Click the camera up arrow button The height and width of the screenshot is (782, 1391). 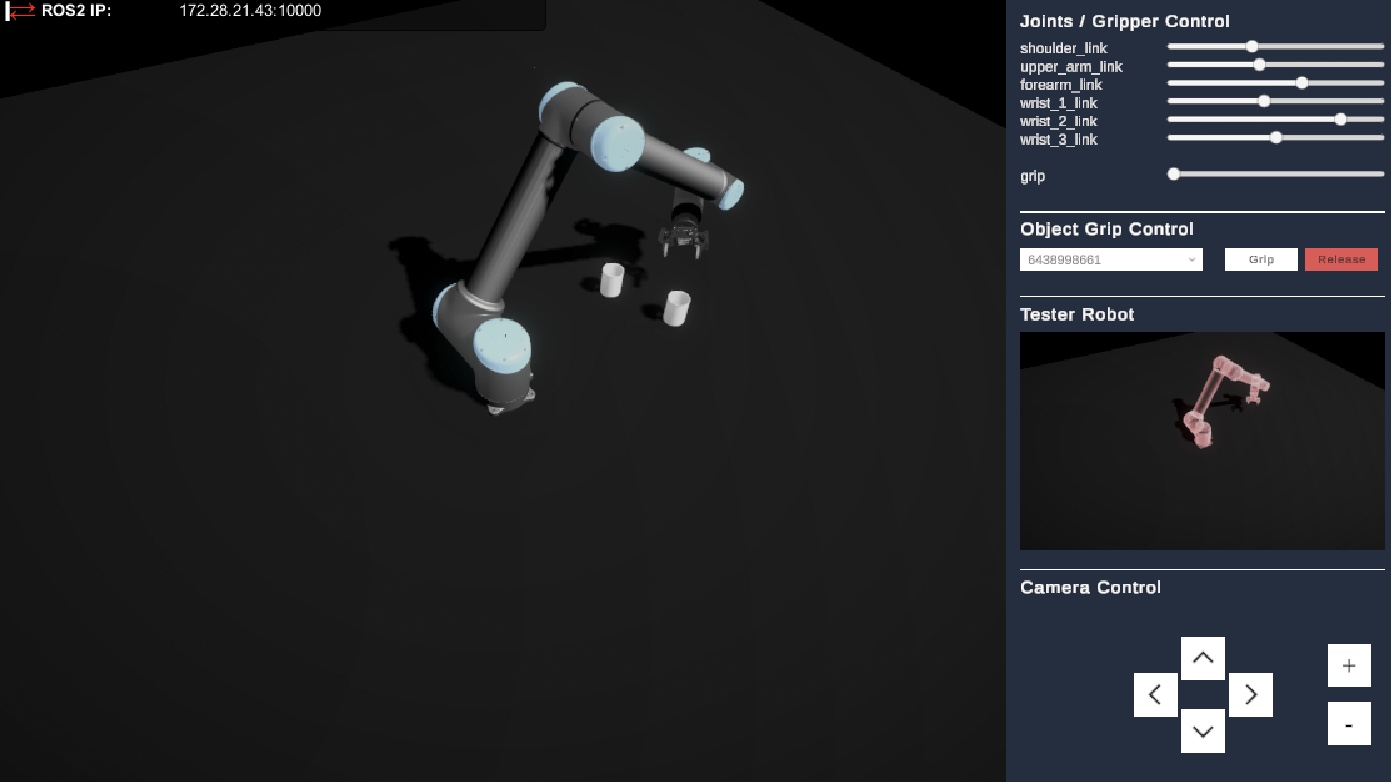(1202, 658)
